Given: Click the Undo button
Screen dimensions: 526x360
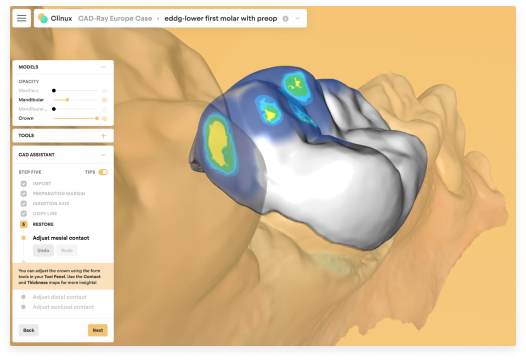Looking at the screenshot, I should click(x=43, y=250).
